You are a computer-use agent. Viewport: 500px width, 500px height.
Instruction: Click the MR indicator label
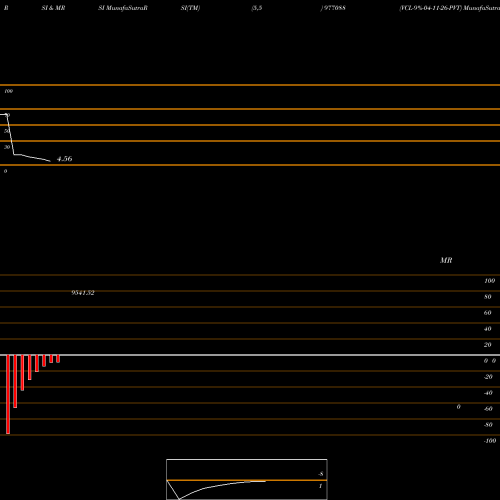tap(446, 260)
